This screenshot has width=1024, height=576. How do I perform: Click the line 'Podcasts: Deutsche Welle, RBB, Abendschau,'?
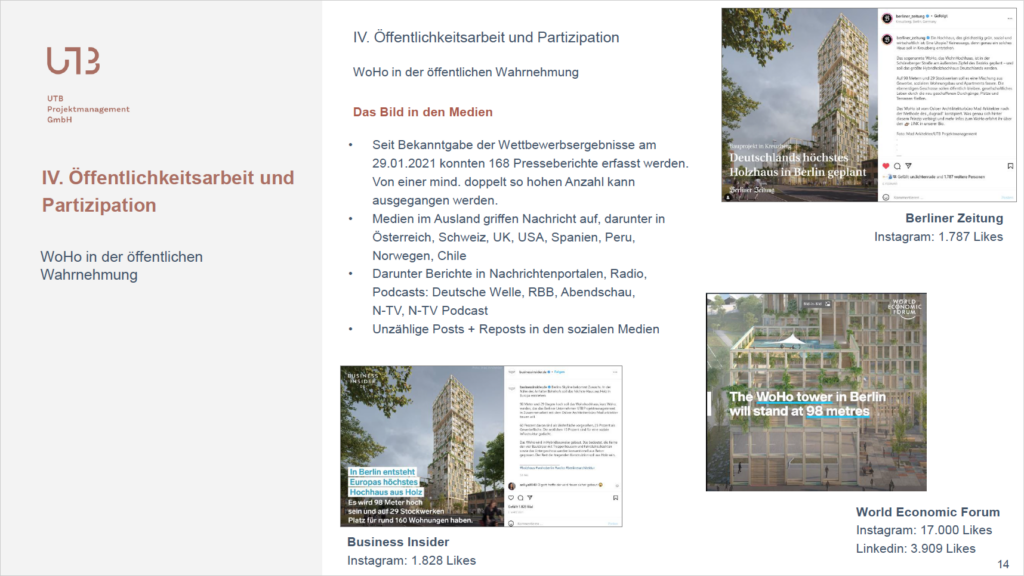(x=504, y=292)
